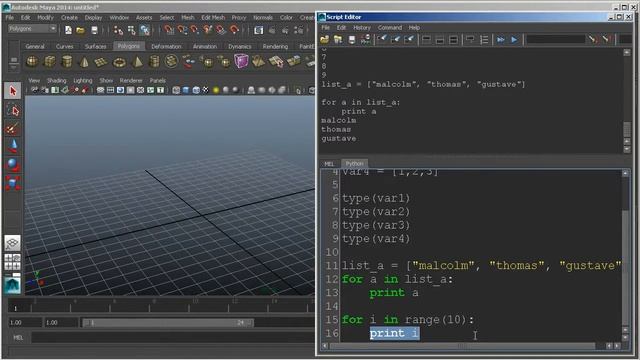Click the code line 'for i in range(10):'

[408, 320]
